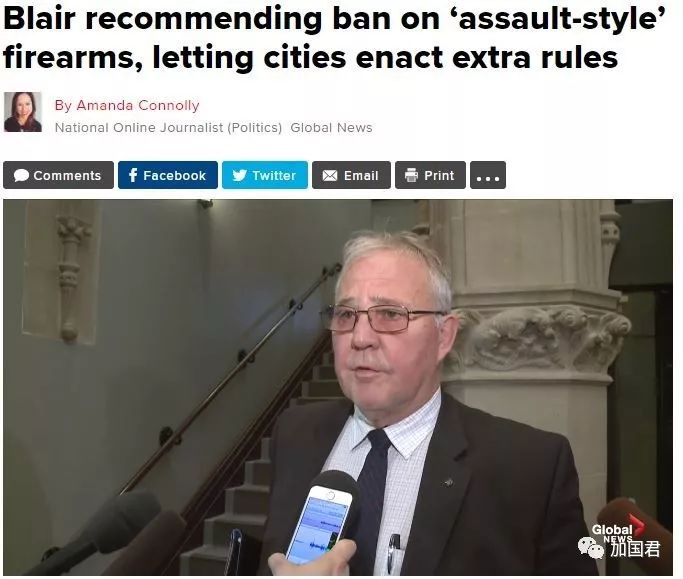Click the Twitter bird icon
683x579 pixels.
[x=240, y=175]
